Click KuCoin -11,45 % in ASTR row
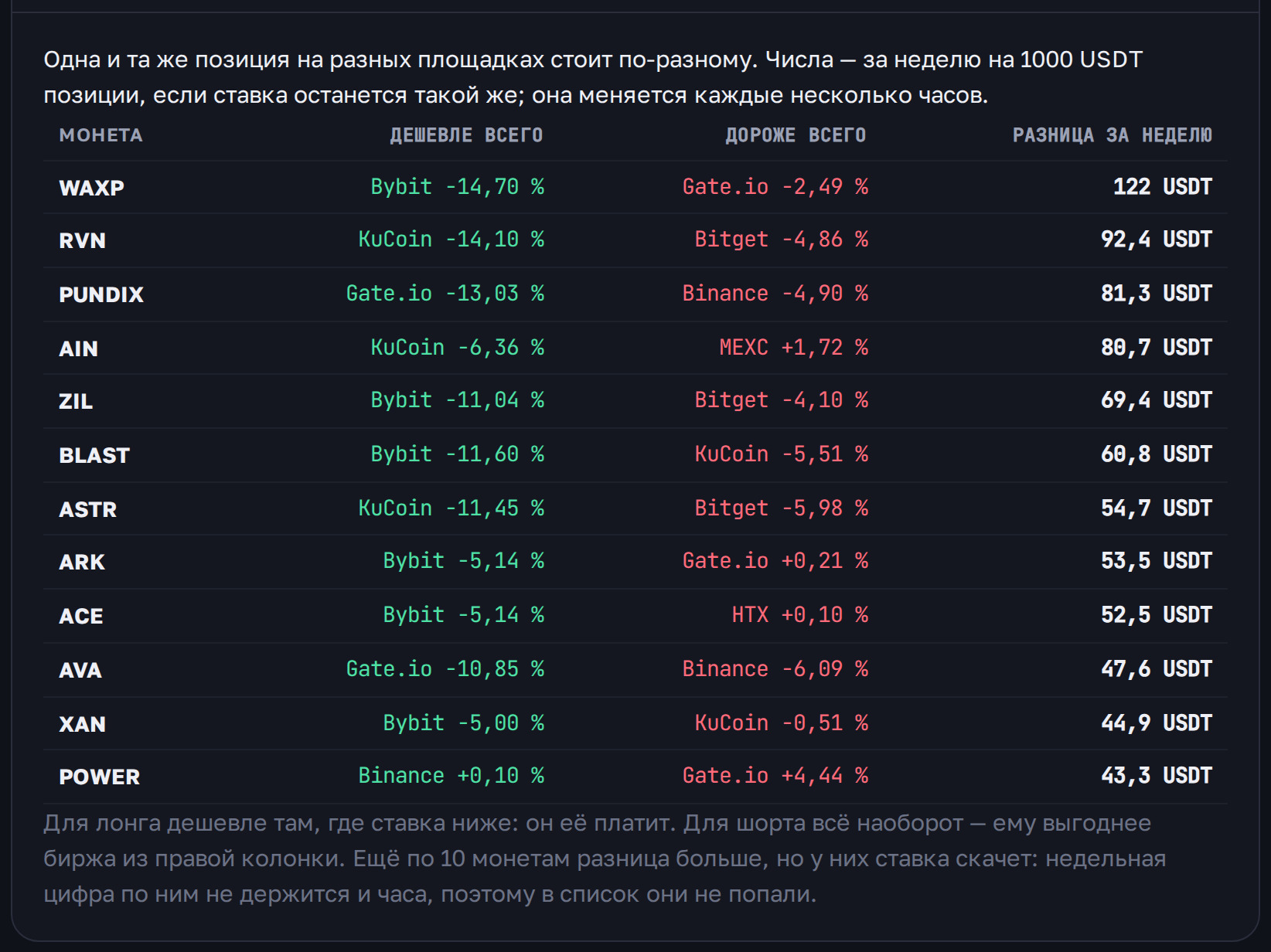The image size is (1271, 952). point(451,508)
